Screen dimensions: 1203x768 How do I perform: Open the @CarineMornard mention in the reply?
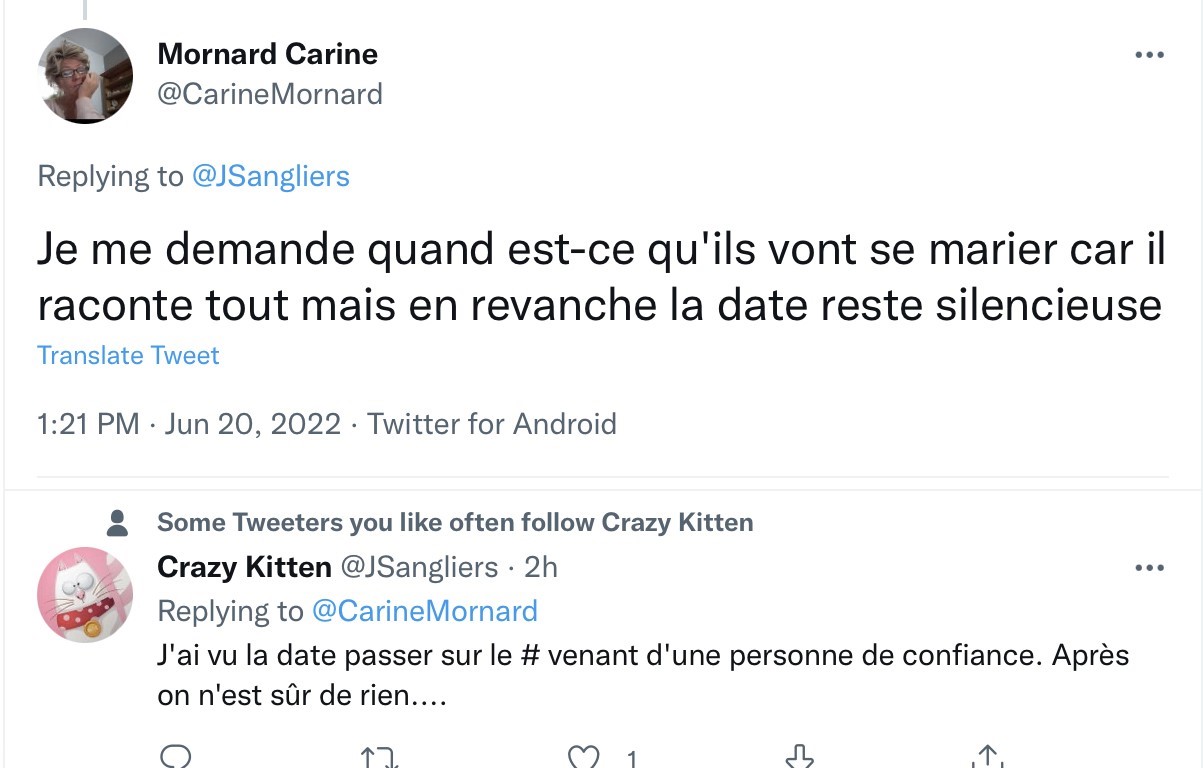424,611
